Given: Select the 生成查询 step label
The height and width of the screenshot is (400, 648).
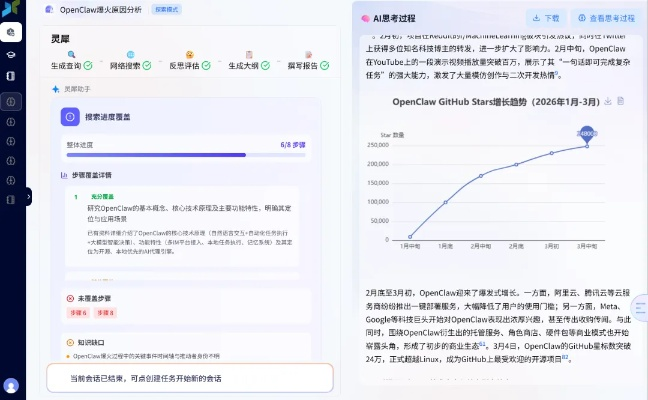Looking at the screenshot, I should [66, 66].
